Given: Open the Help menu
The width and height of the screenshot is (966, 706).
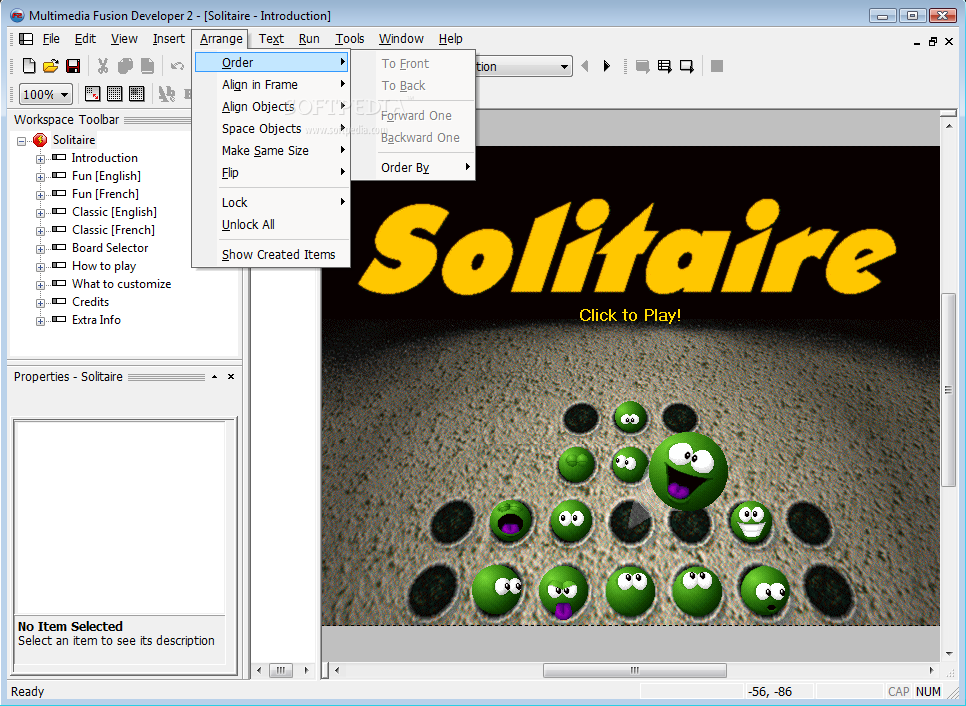Looking at the screenshot, I should coord(450,39).
